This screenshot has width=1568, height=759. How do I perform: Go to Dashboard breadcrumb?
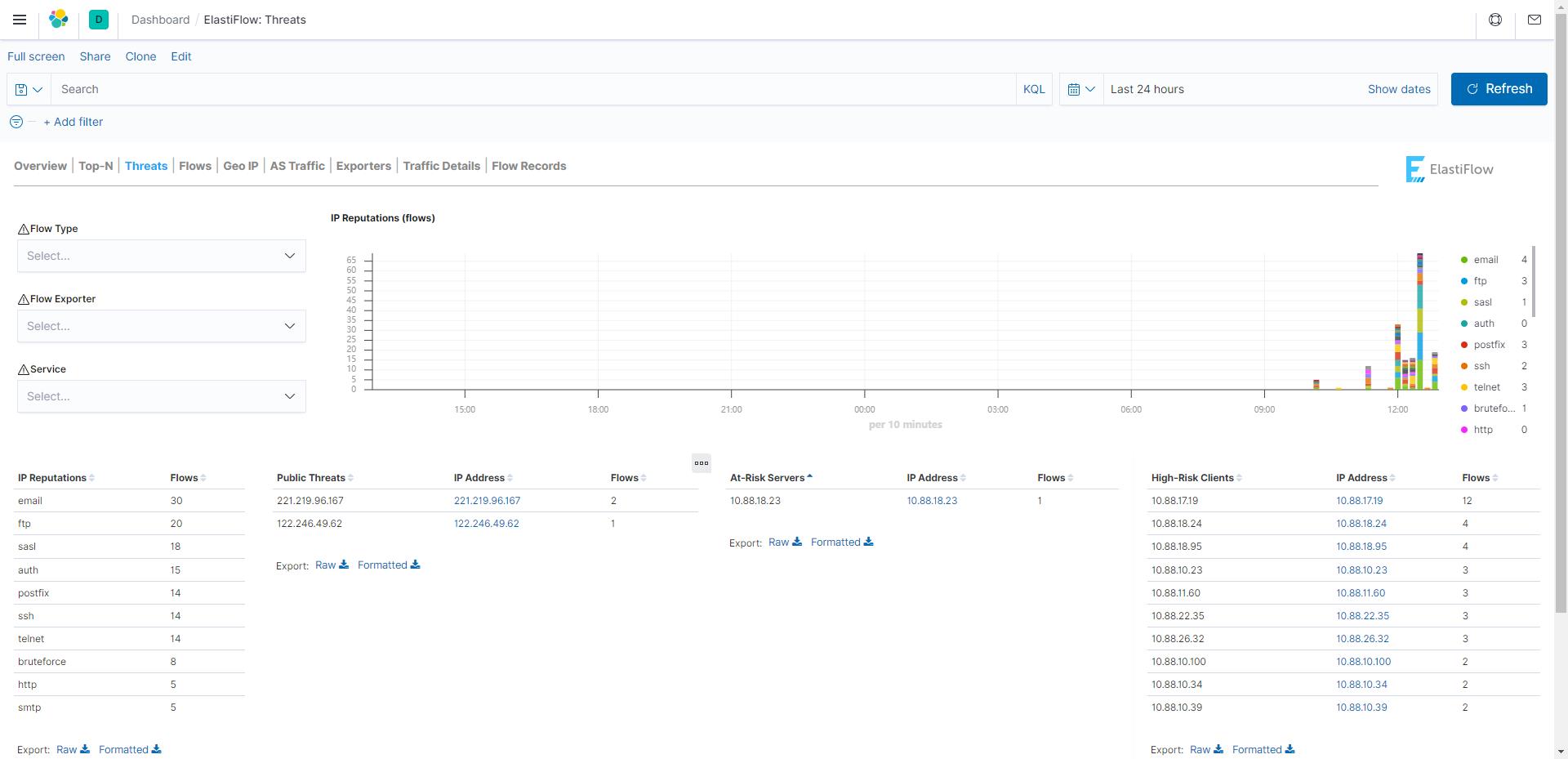coord(160,20)
